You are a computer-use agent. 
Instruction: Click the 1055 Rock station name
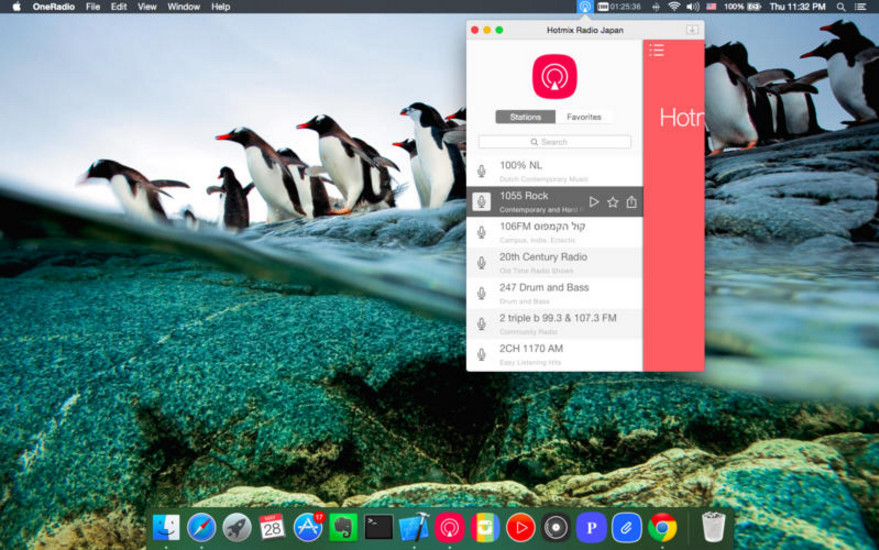524,196
